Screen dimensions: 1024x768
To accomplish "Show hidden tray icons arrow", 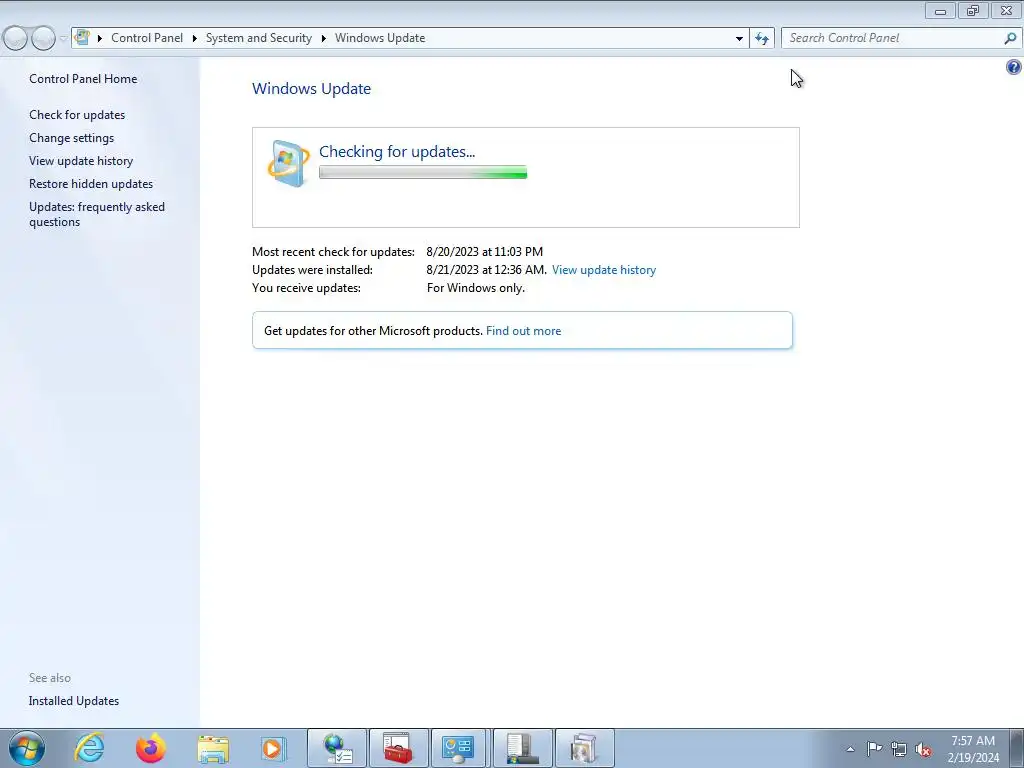I will pos(850,749).
